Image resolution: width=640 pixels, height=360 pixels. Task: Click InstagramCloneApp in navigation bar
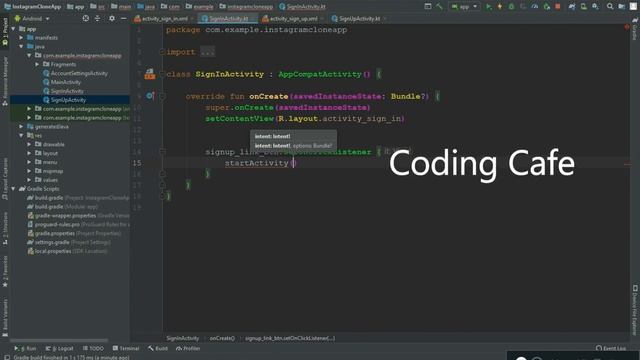click(33, 7)
